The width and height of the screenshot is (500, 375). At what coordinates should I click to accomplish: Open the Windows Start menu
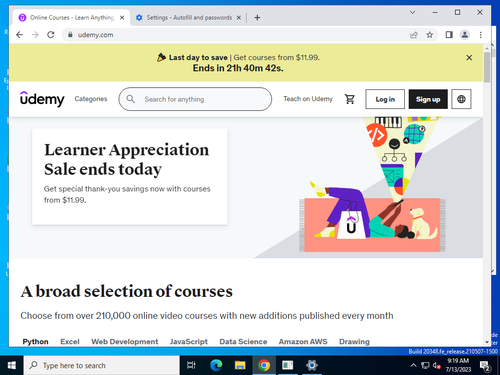[x=11, y=365]
